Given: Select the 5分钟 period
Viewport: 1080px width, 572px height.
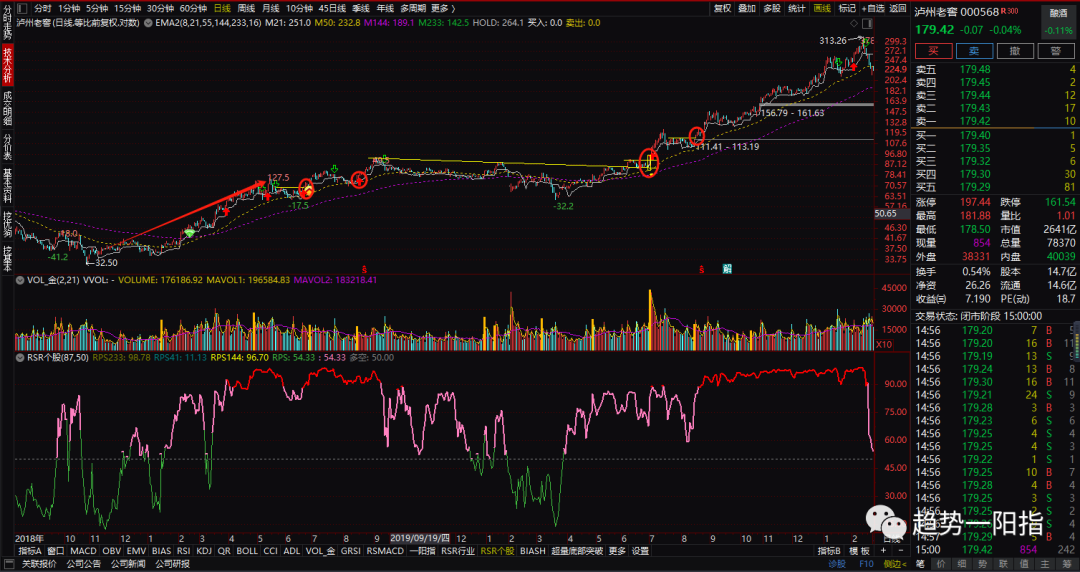Looking at the screenshot, I should click(x=96, y=8).
